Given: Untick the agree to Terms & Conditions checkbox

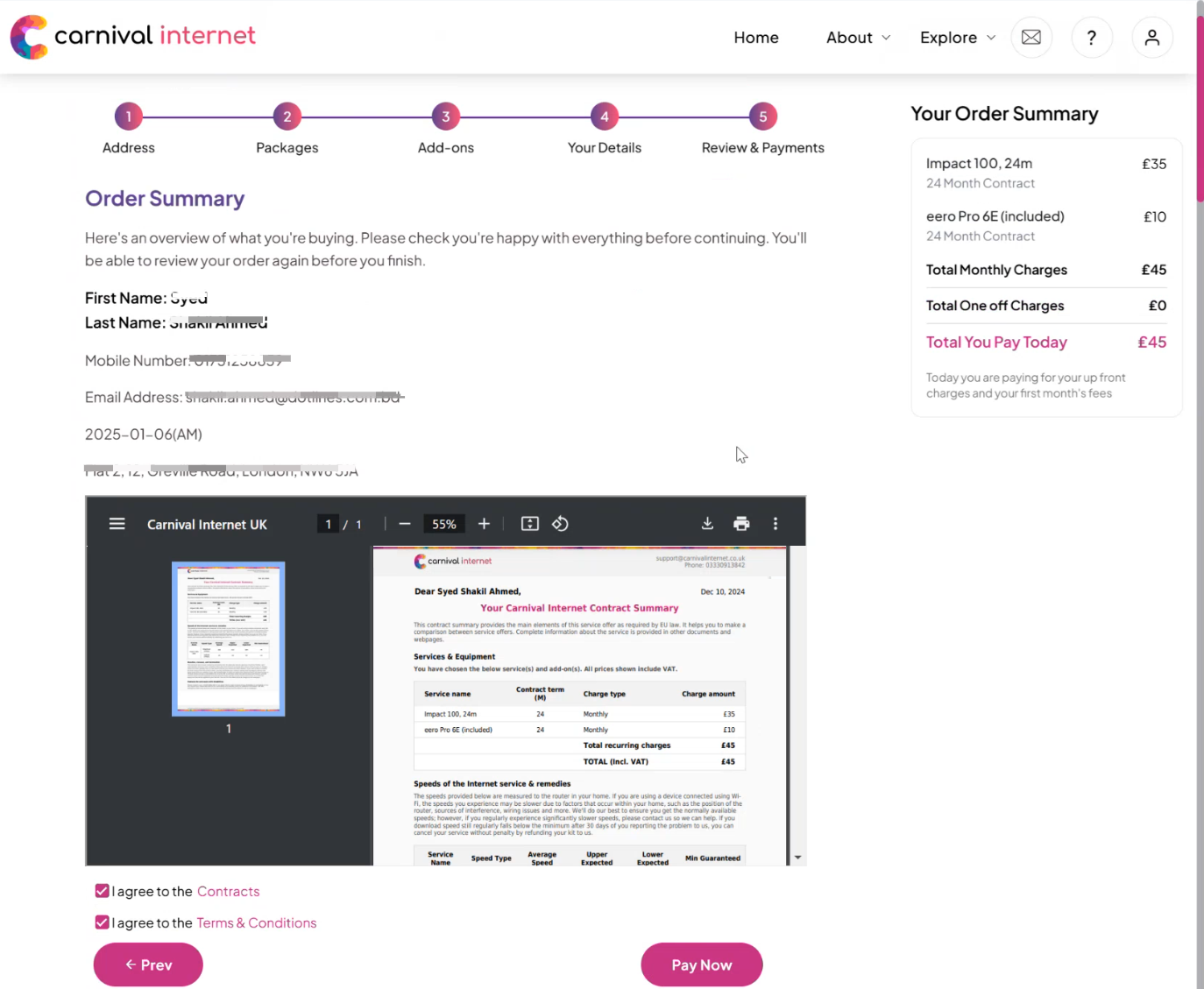Looking at the screenshot, I should [102, 922].
